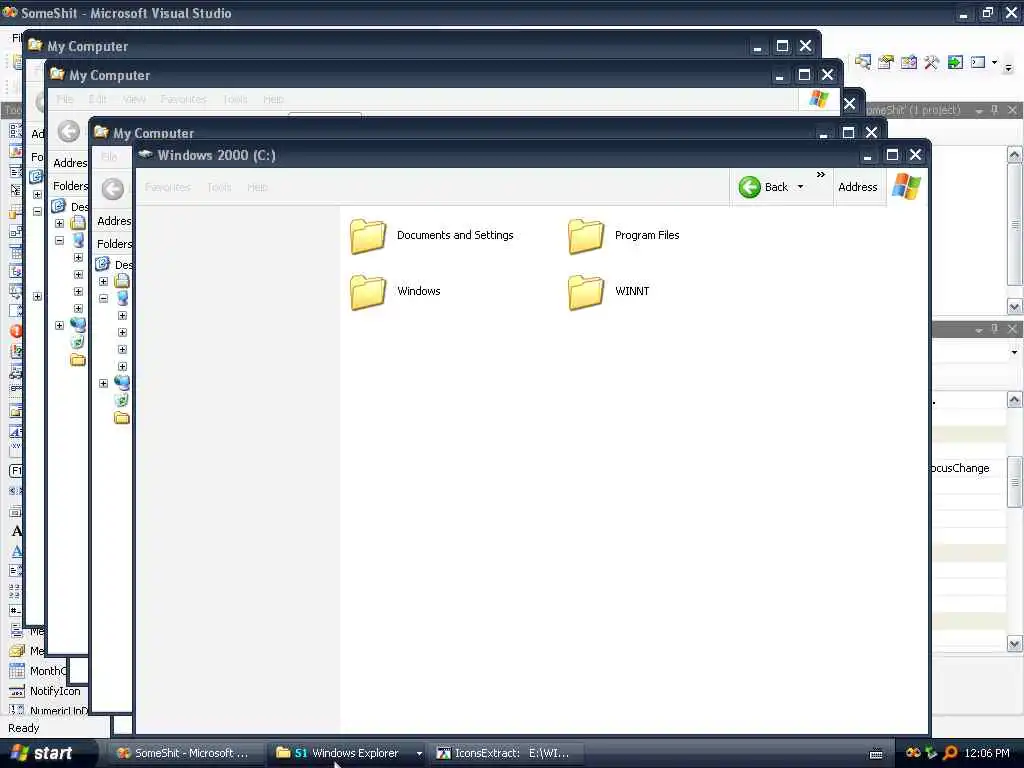1024x768 pixels.
Task: Click the Windows 2000 (C:) title bar drive icon
Action: [x=145, y=155]
